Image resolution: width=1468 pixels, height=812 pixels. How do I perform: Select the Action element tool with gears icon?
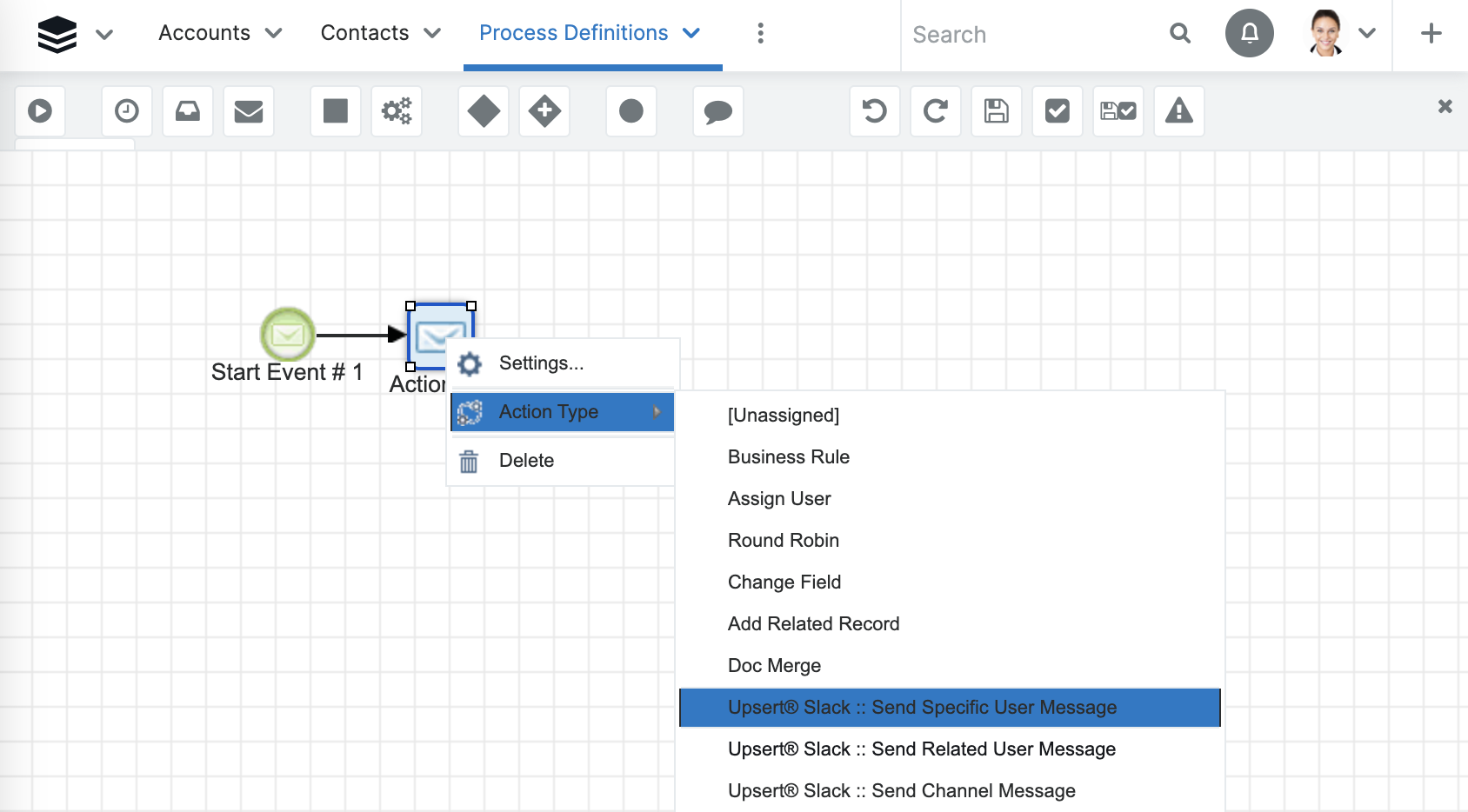[397, 111]
